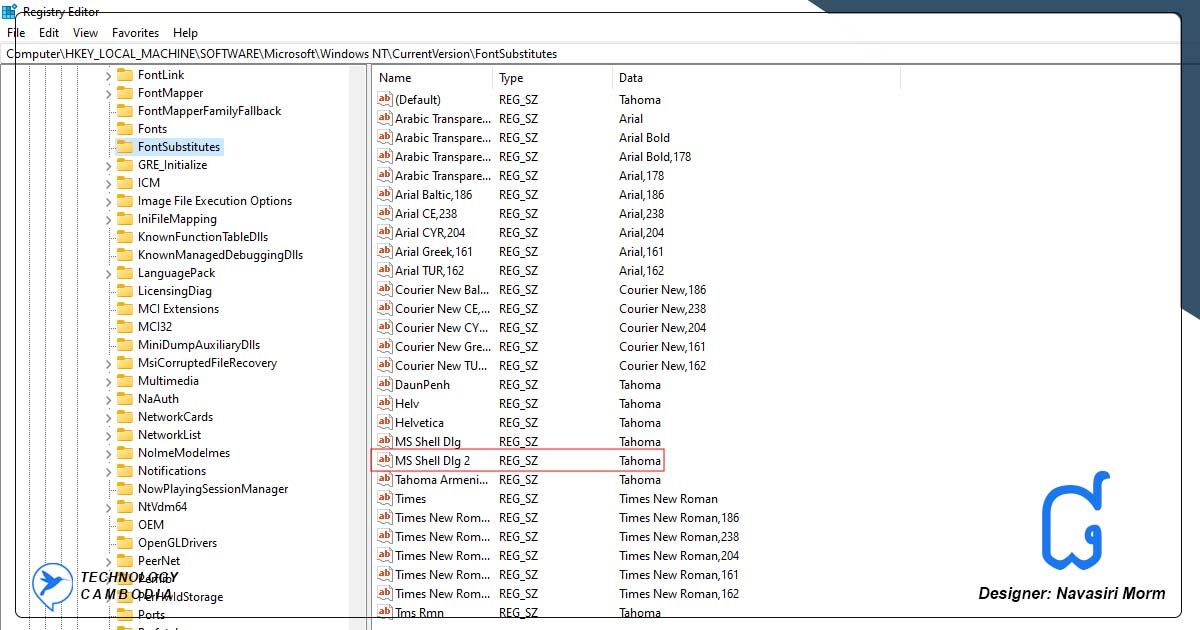
Task: Click the 'Courier New,162' data cell
Action: pos(662,365)
